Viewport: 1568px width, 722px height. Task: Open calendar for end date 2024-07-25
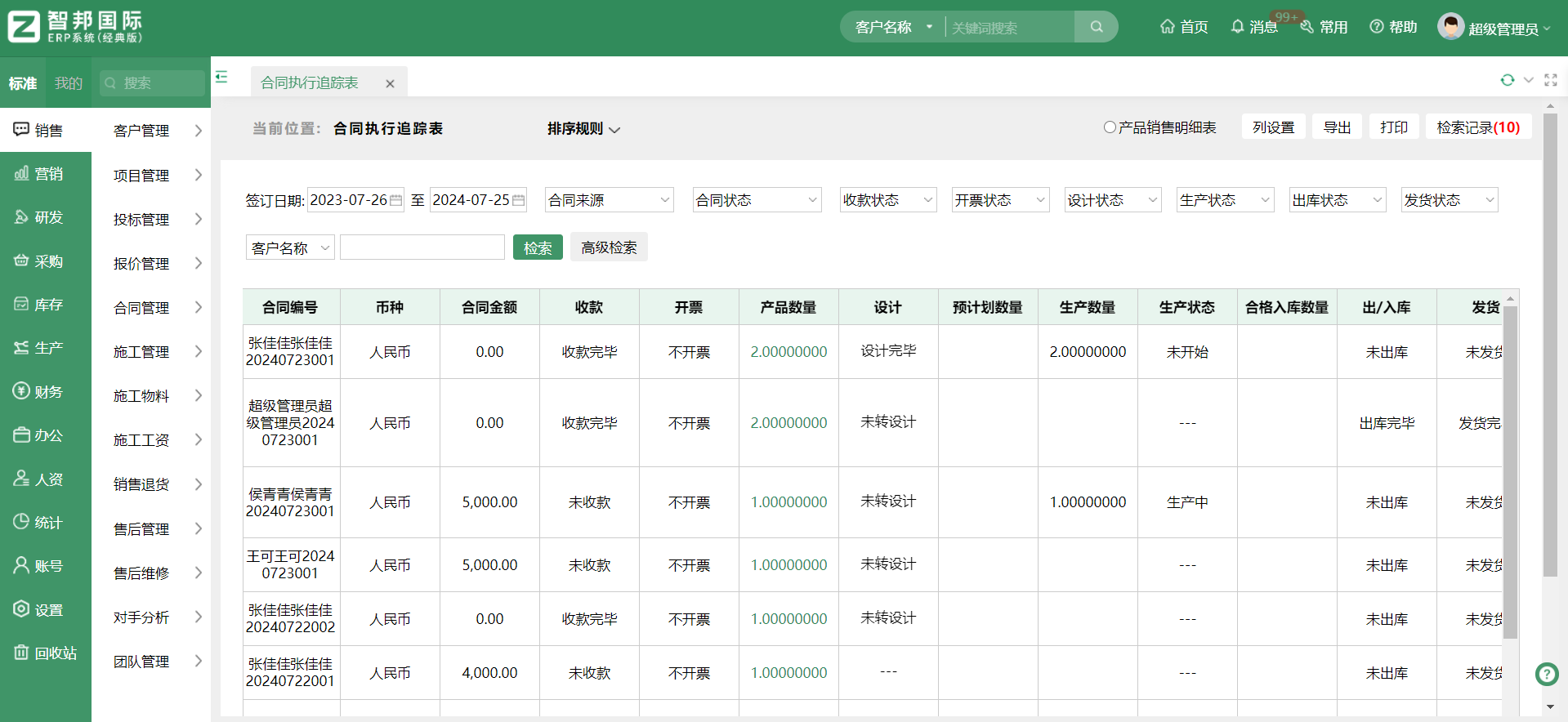click(519, 200)
